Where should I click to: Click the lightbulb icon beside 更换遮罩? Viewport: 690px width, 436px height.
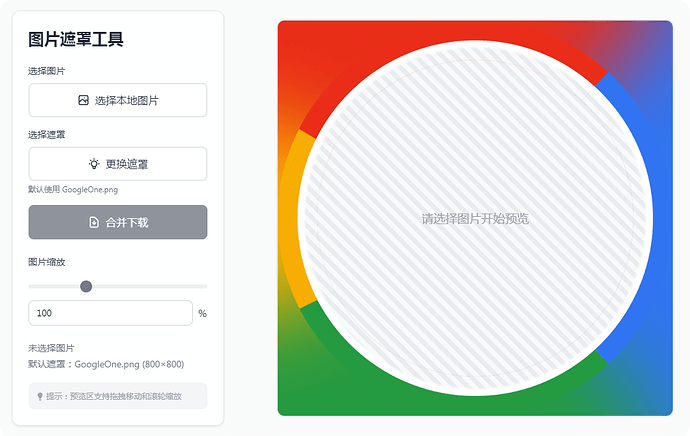coord(94,164)
